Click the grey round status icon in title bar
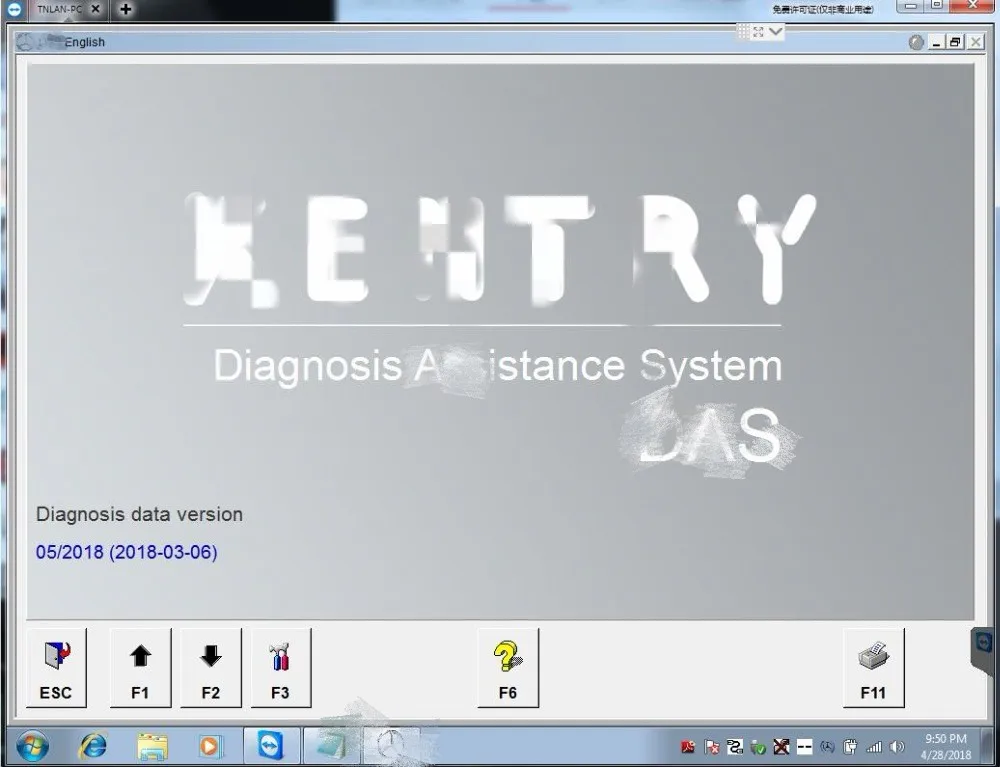The height and width of the screenshot is (767, 1000). [916, 43]
